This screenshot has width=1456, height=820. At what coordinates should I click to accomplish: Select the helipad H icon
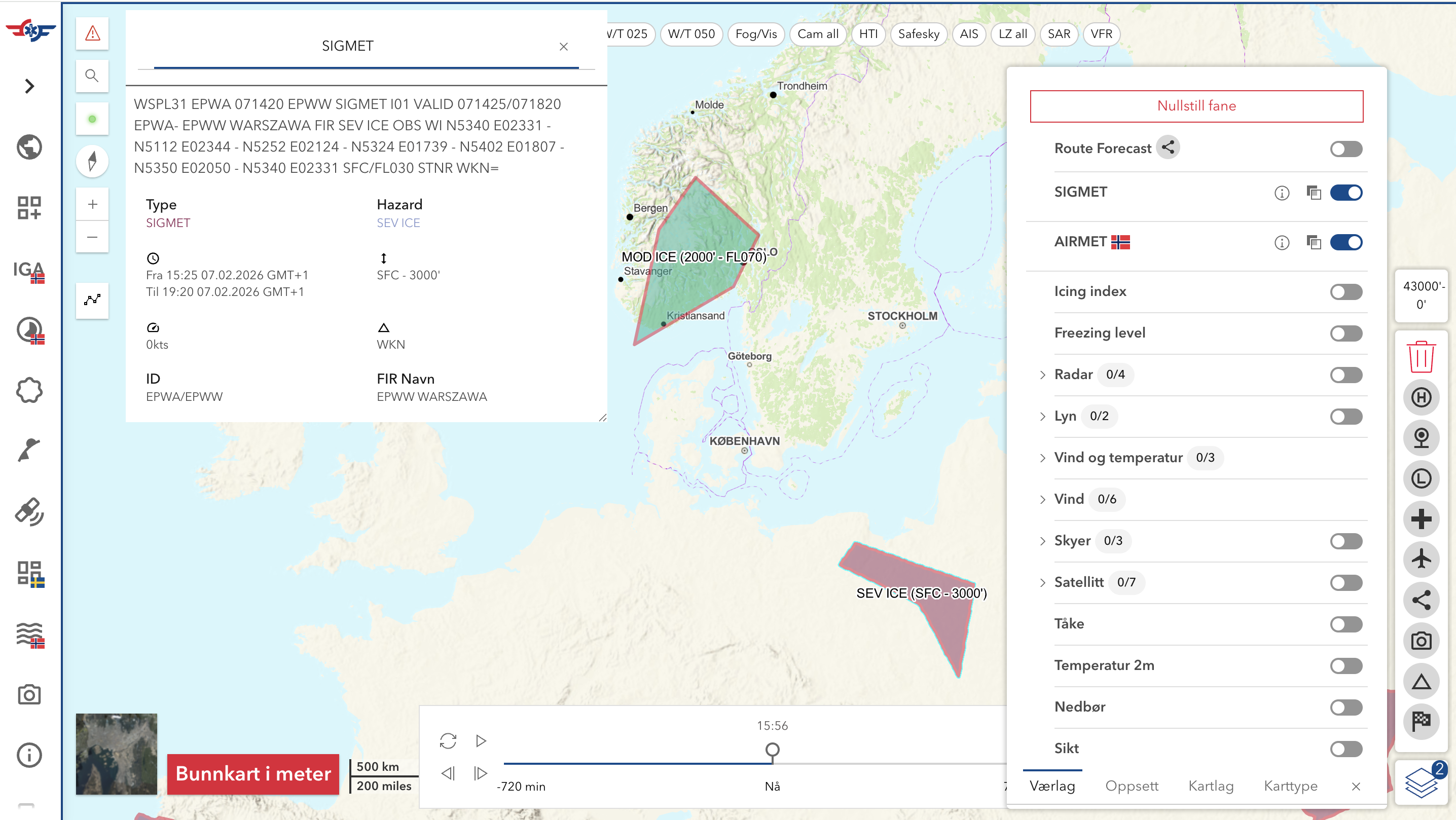pyautogui.click(x=1421, y=397)
